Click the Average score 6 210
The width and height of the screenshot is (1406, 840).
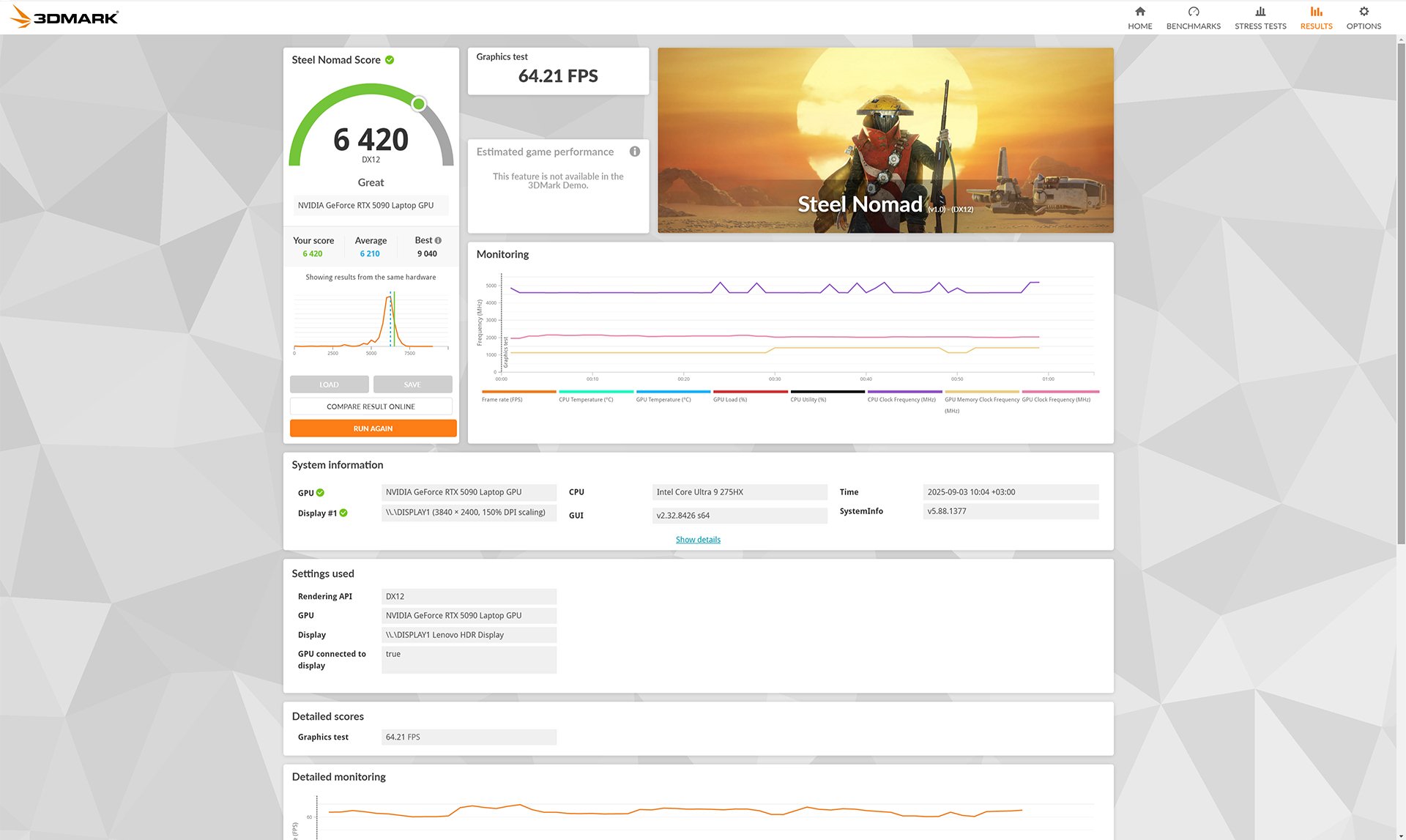[x=370, y=254]
